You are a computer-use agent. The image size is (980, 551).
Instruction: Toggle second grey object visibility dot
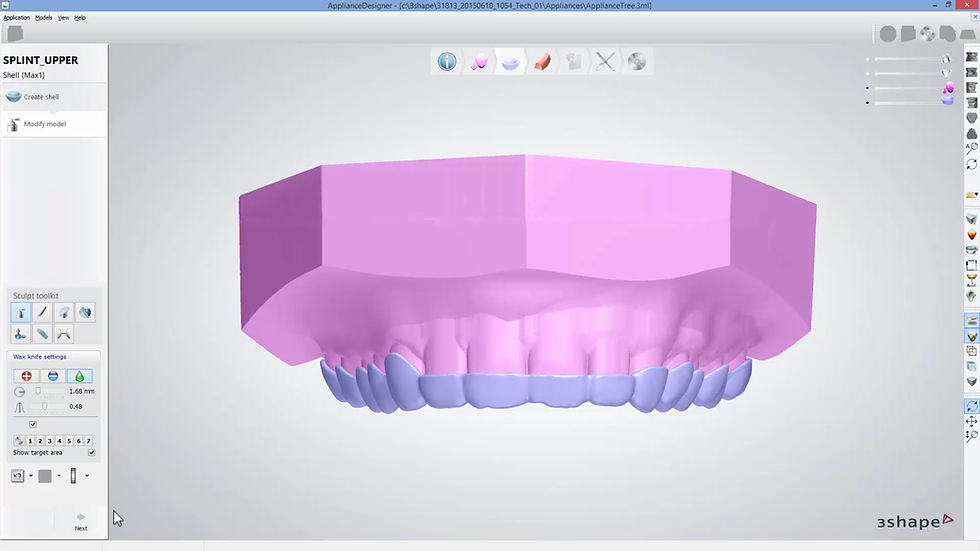(868, 74)
